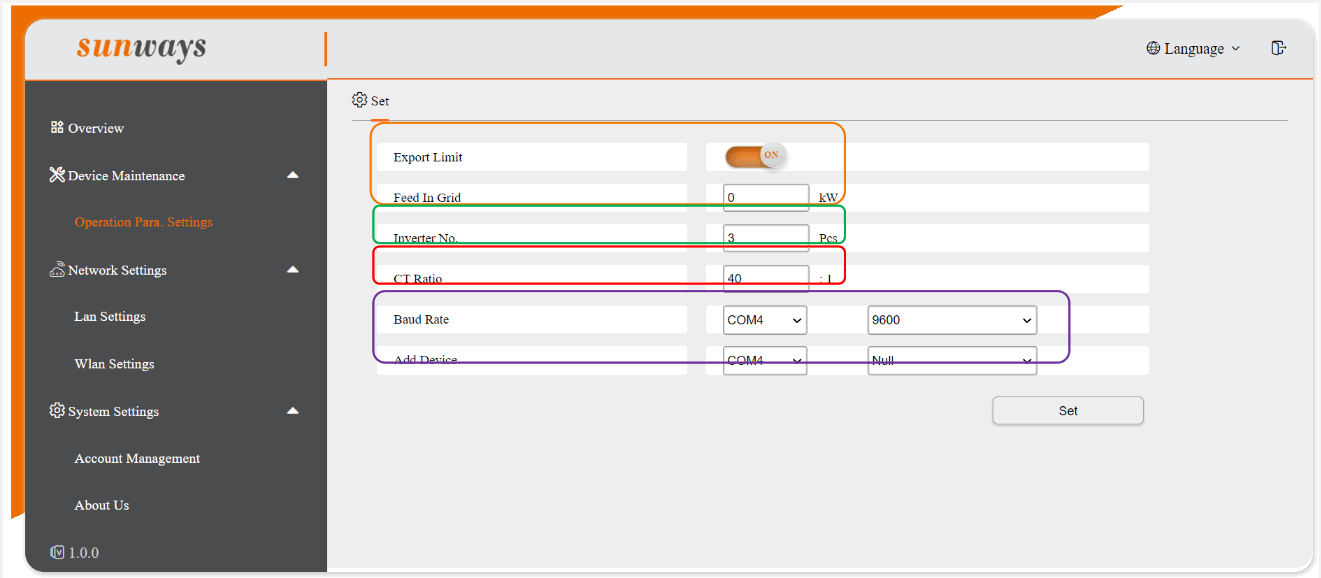Viewport: 1321px width, 578px height.
Task: Click the Overview grid icon in sidebar
Action: pos(57,128)
